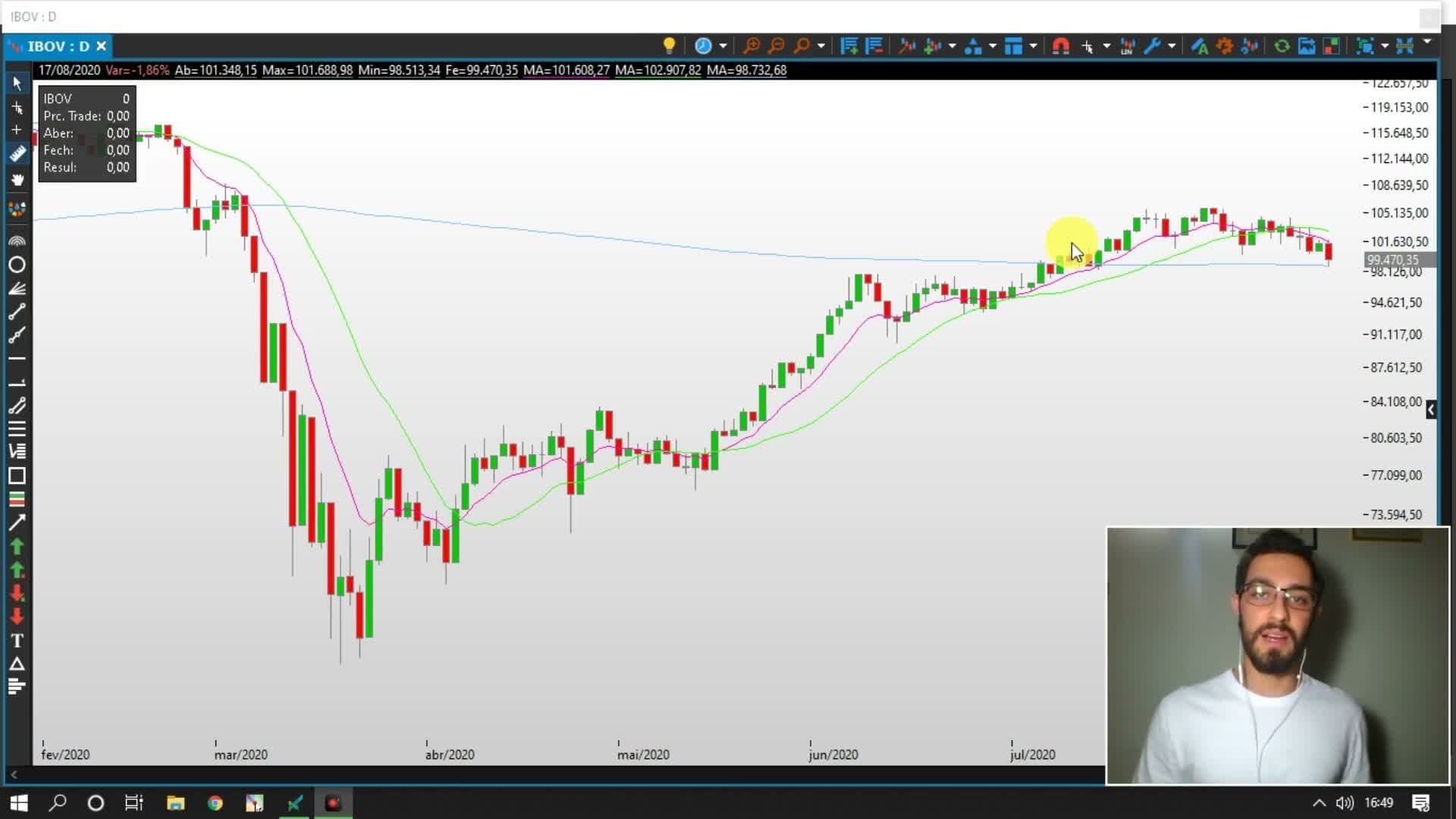1456x819 pixels.
Task: Toggle the red magnet snap icon
Action: (x=1060, y=46)
